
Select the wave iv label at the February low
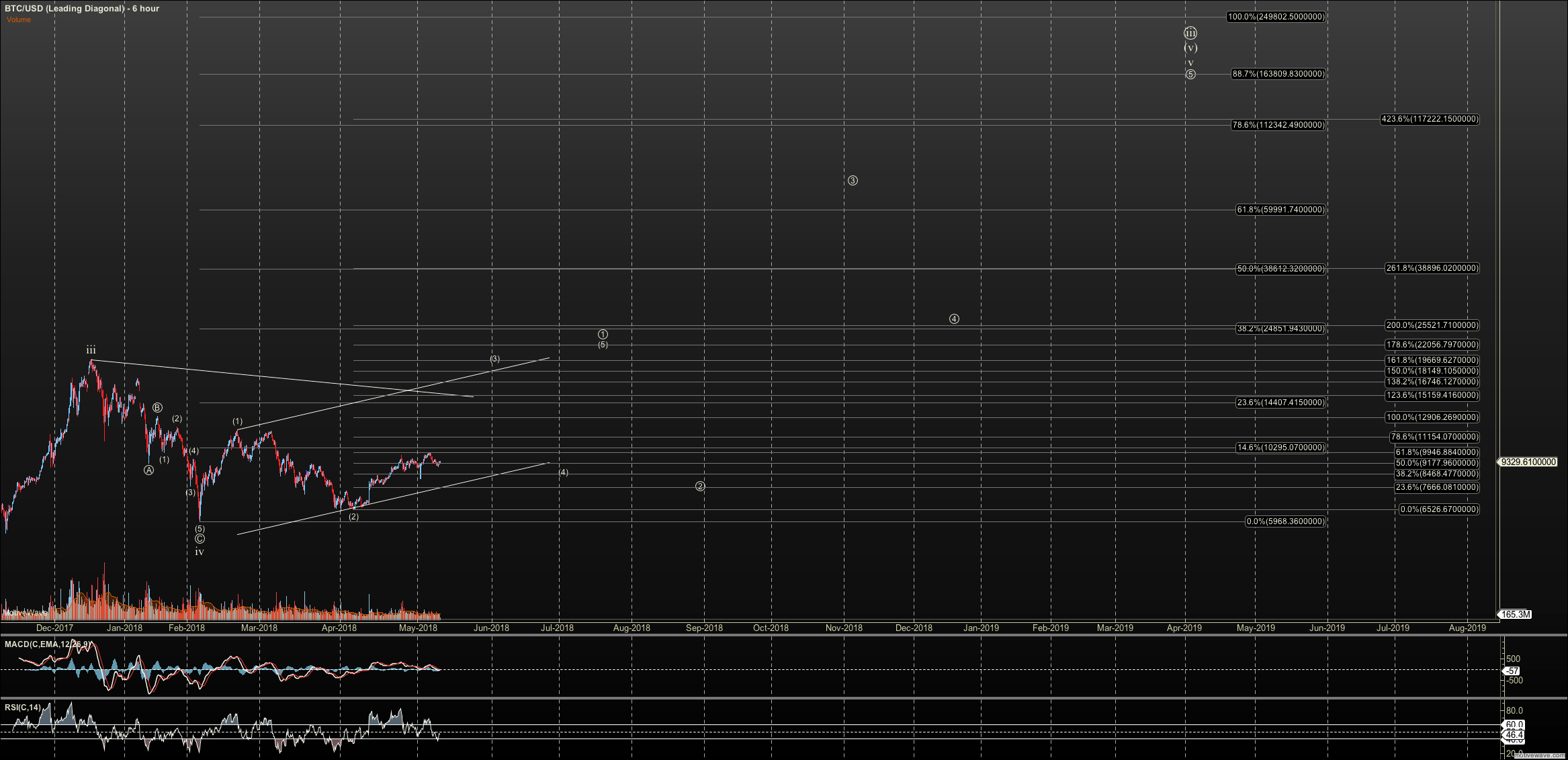click(x=200, y=552)
